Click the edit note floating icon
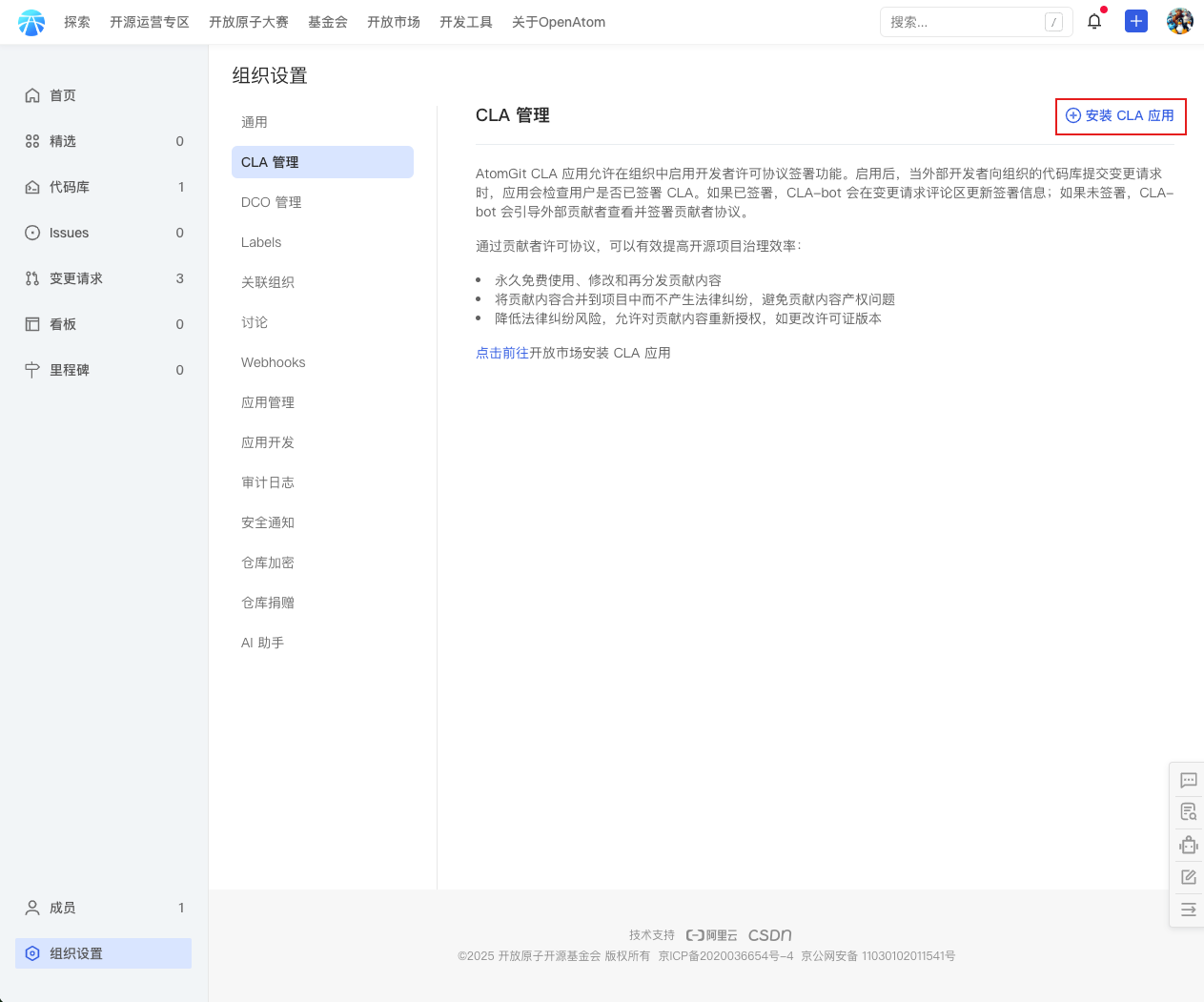This screenshot has width=1204, height=1002. pos(1188,877)
